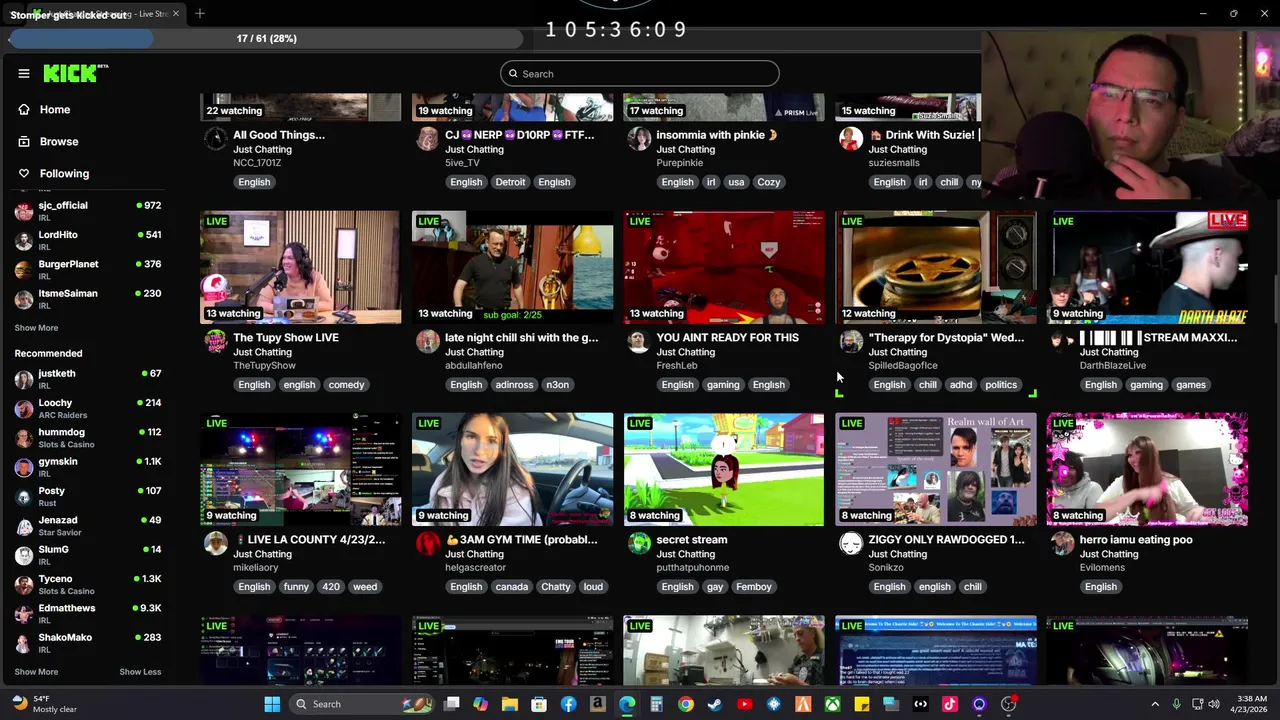
Task: Click the Search input field
Action: [640, 73]
